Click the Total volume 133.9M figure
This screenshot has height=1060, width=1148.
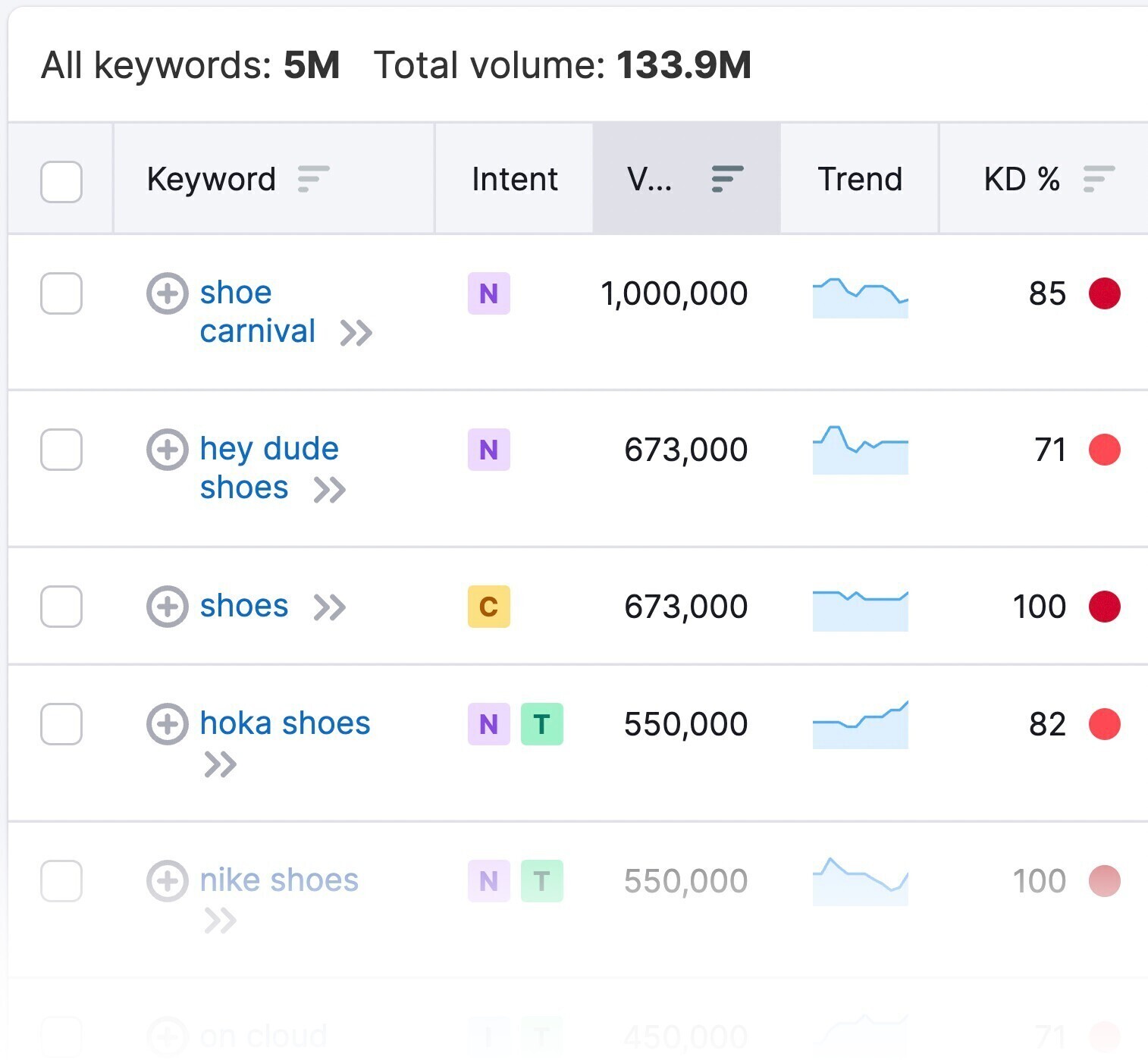(684, 65)
